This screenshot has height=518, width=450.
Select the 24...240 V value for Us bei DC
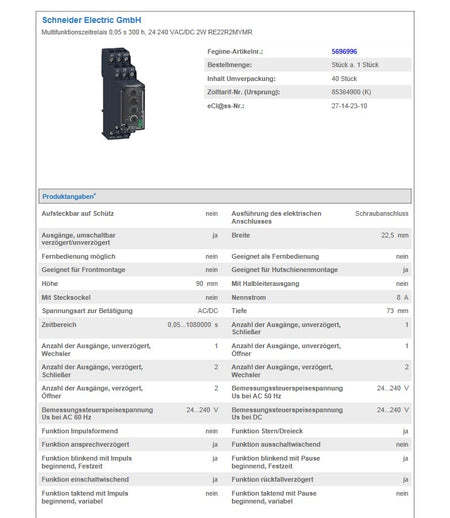click(393, 410)
